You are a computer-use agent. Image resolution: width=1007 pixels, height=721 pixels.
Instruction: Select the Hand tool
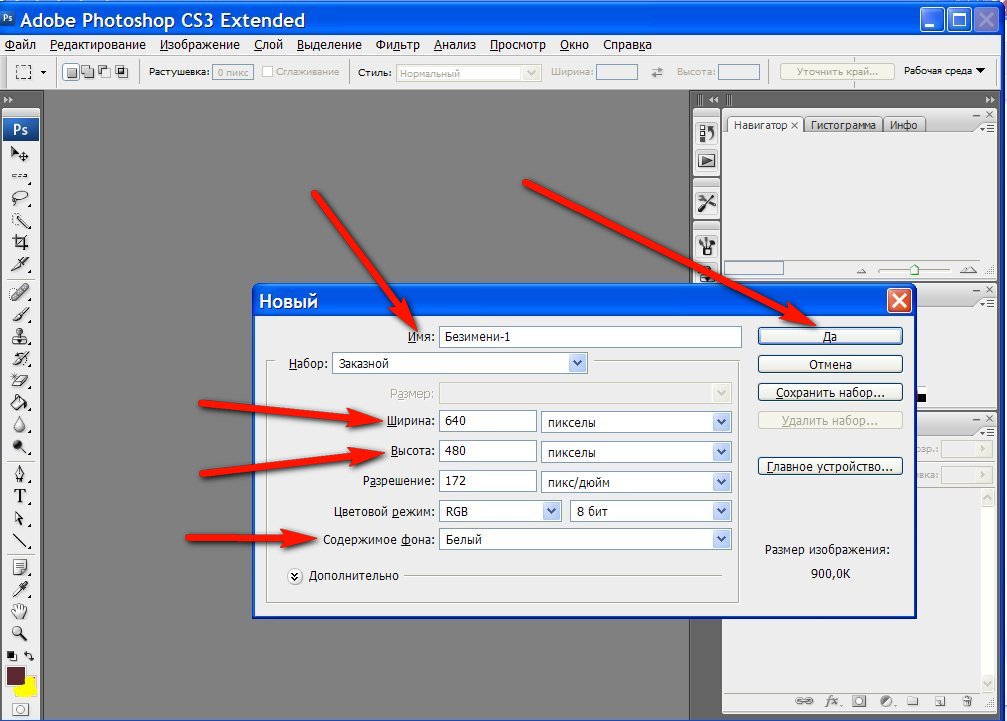click(x=20, y=611)
